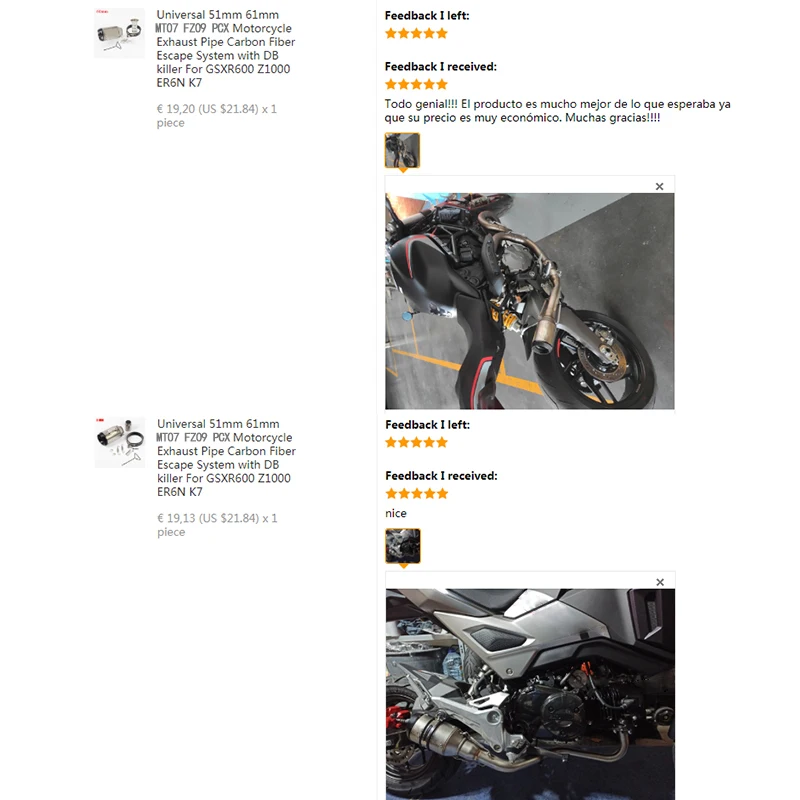Select the small engine photo under 'nice' review
800x800 pixels.
403,546
